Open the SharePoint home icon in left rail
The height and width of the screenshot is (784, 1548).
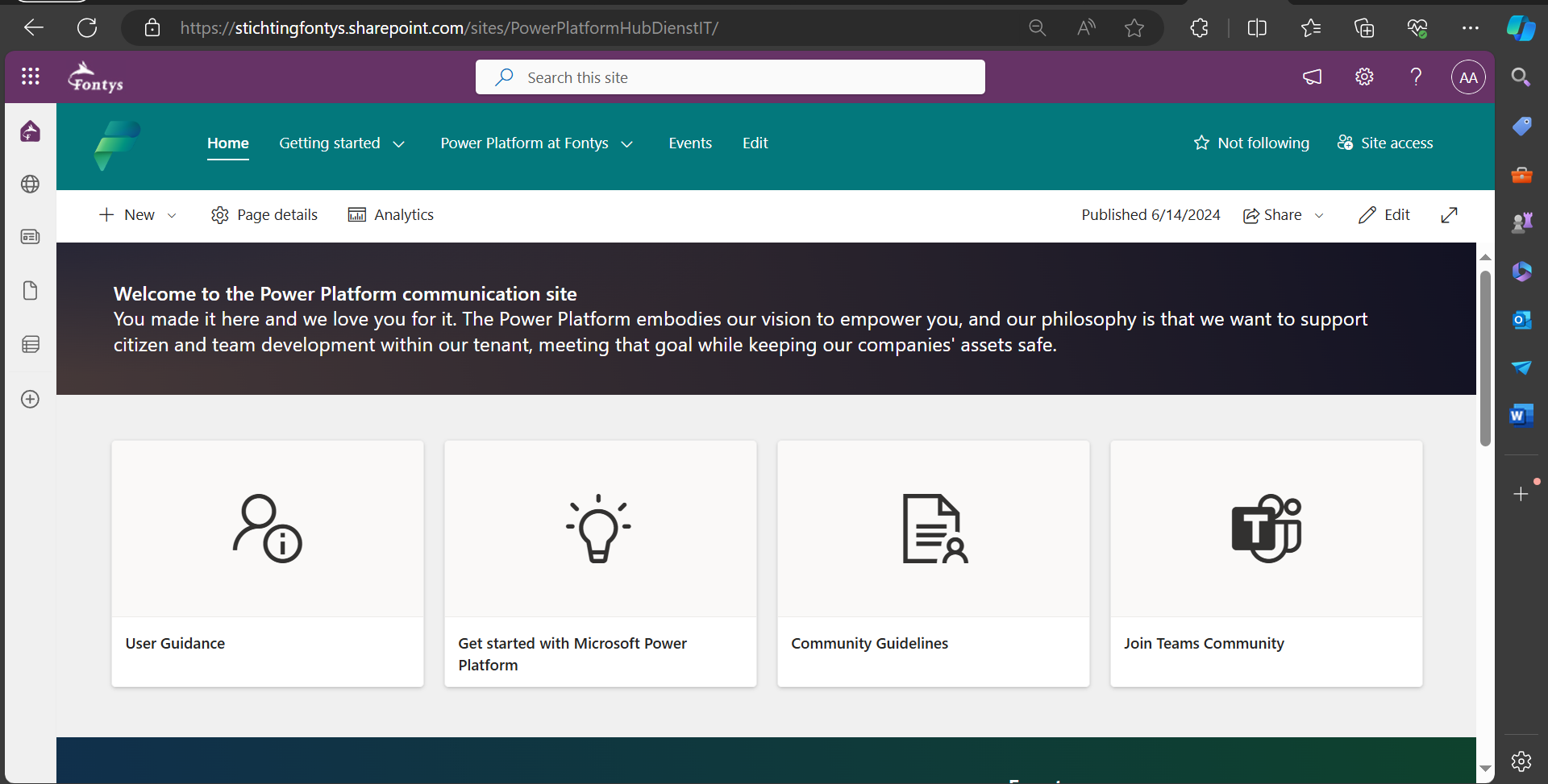(31, 131)
